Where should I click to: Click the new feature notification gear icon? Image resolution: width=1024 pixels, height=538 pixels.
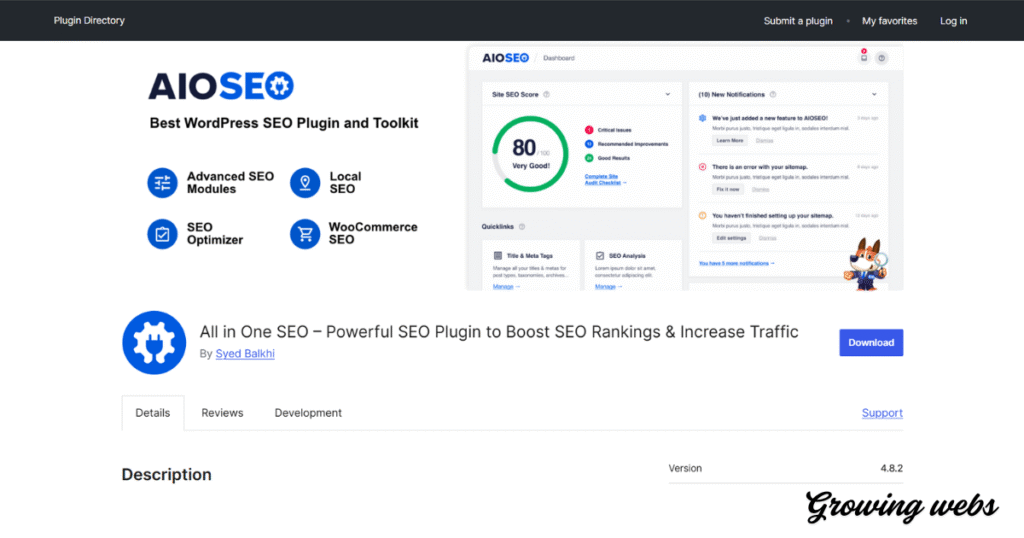(703, 118)
